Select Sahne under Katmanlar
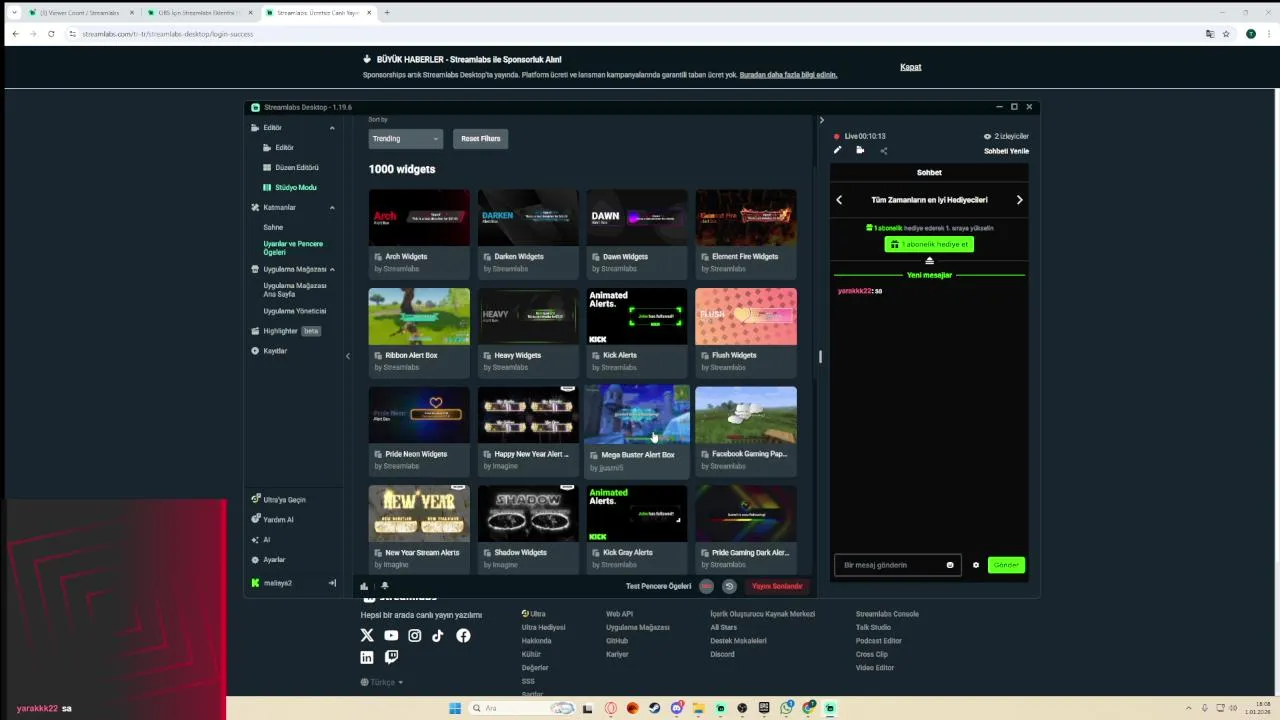Image resolution: width=1280 pixels, height=720 pixels. (x=273, y=227)
